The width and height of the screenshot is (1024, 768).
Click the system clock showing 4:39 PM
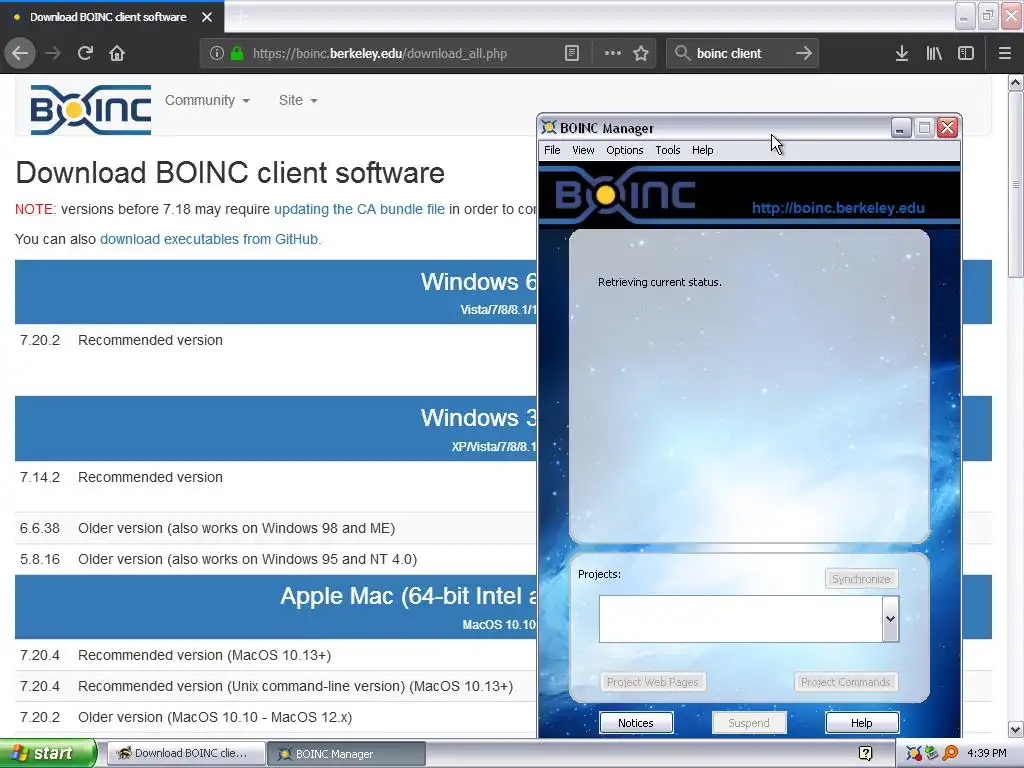pos(987,753)
